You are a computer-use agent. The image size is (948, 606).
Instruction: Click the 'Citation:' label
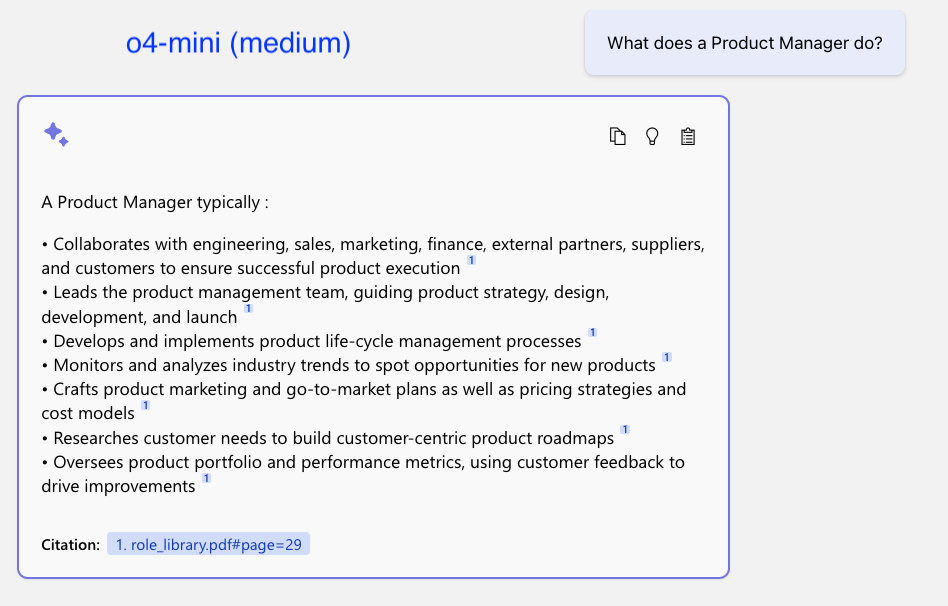(x=71, y=544)
